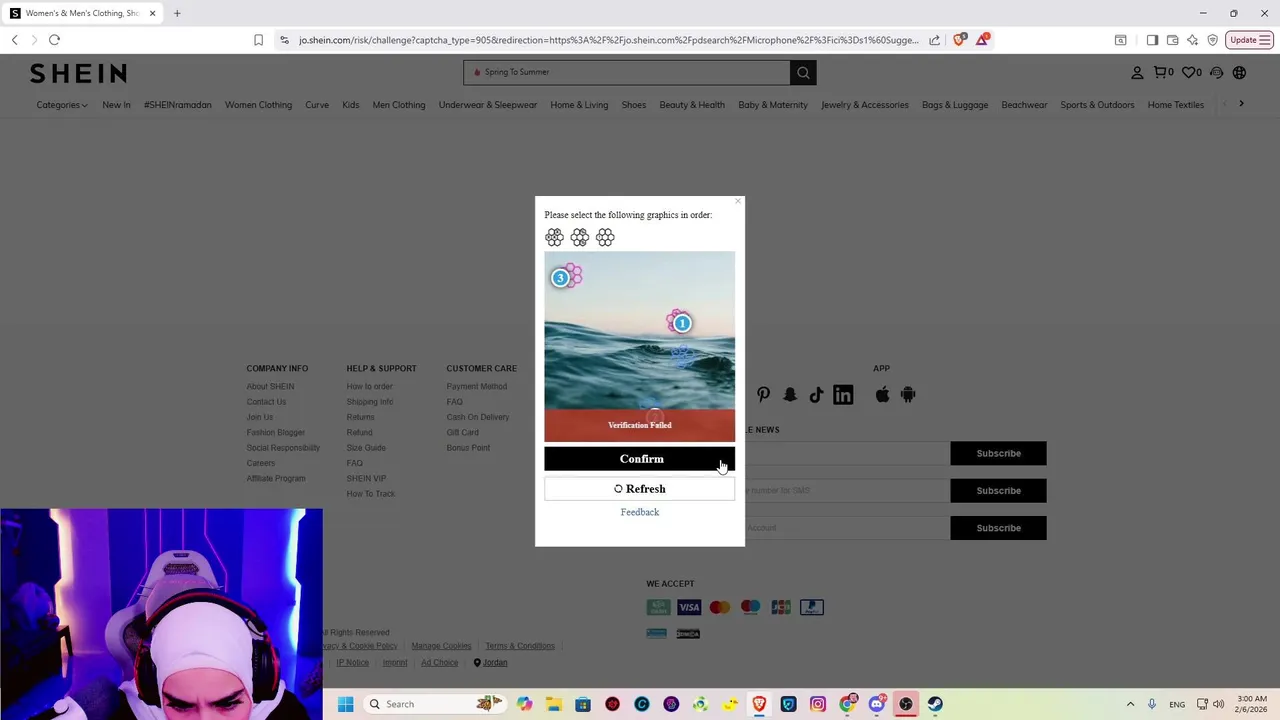Click the SHEIN logo
Screen dimensions: 1280x720
(x=78, y=73)
